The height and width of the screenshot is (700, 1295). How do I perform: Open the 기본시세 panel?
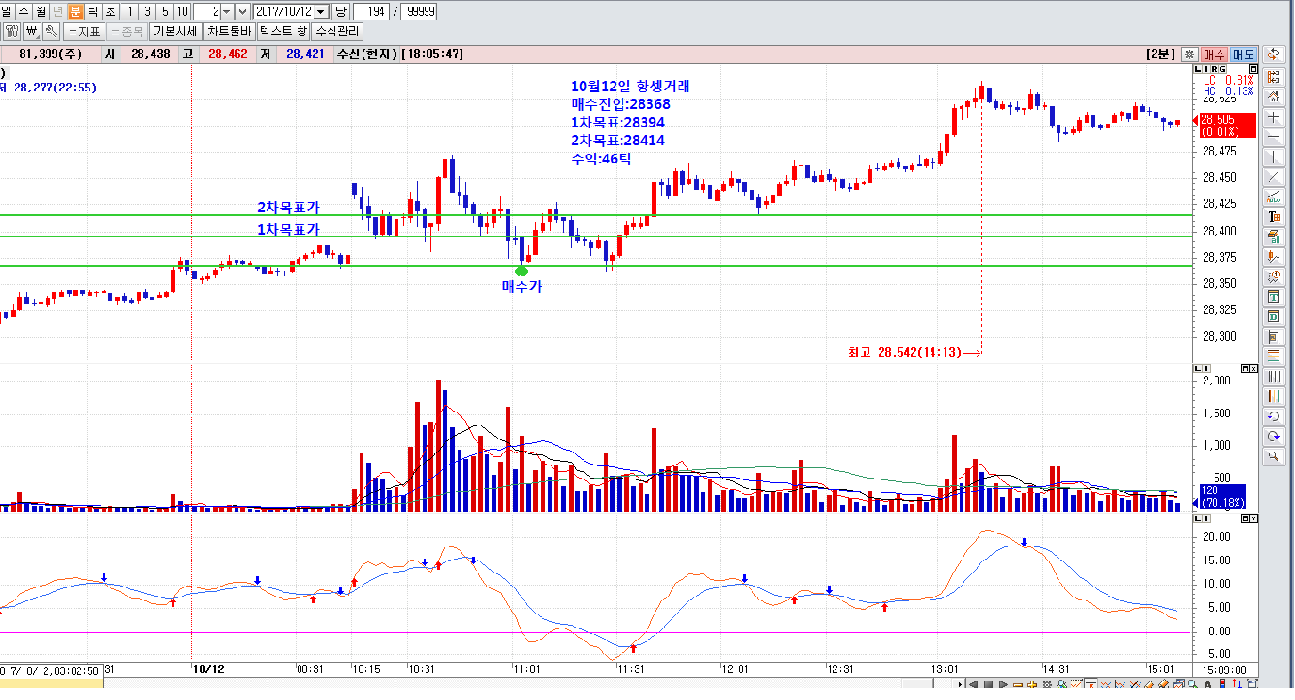(175, 31)
